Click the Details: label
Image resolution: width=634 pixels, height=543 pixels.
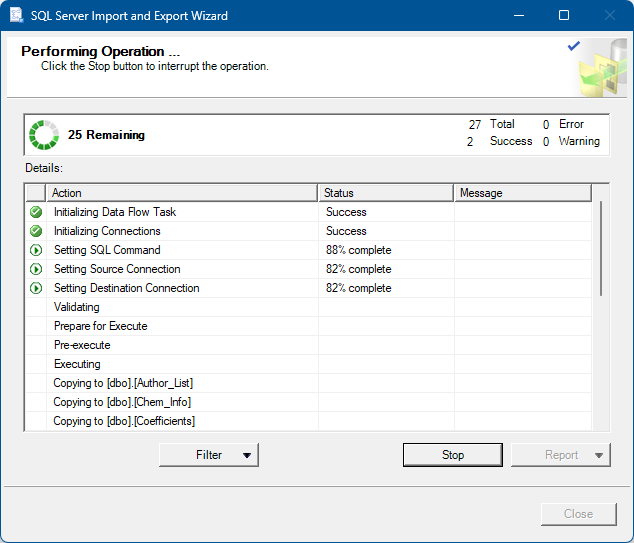click(x=44, y=168)
